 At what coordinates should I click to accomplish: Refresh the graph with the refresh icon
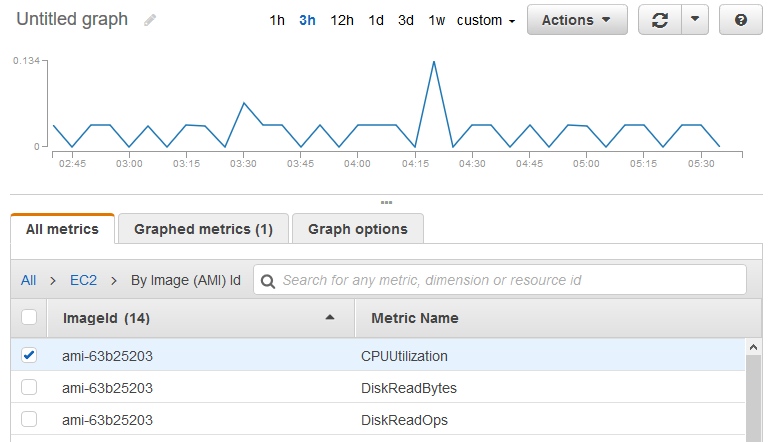[659, 20]
